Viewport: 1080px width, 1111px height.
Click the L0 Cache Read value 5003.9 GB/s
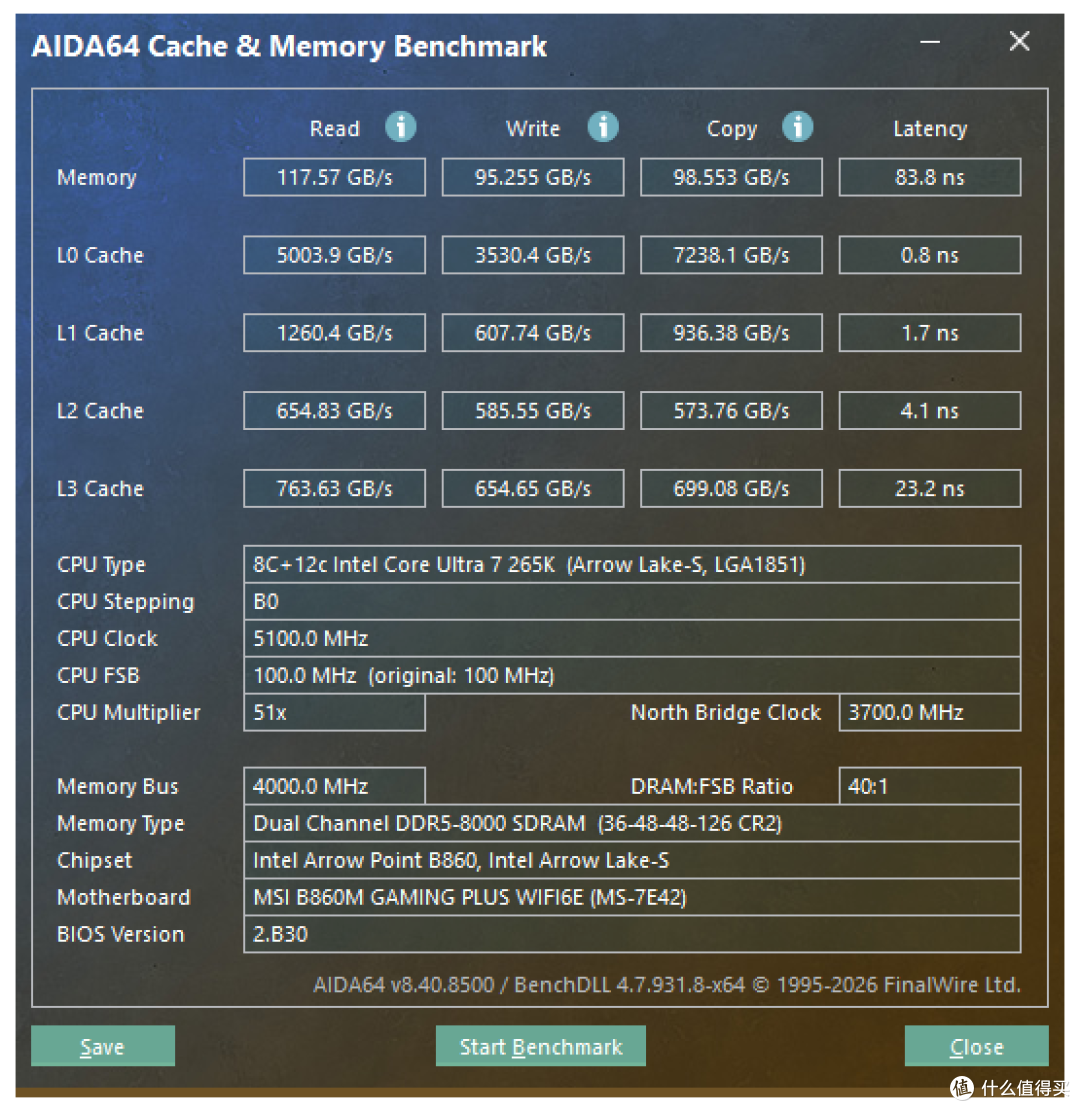[334, 255]
